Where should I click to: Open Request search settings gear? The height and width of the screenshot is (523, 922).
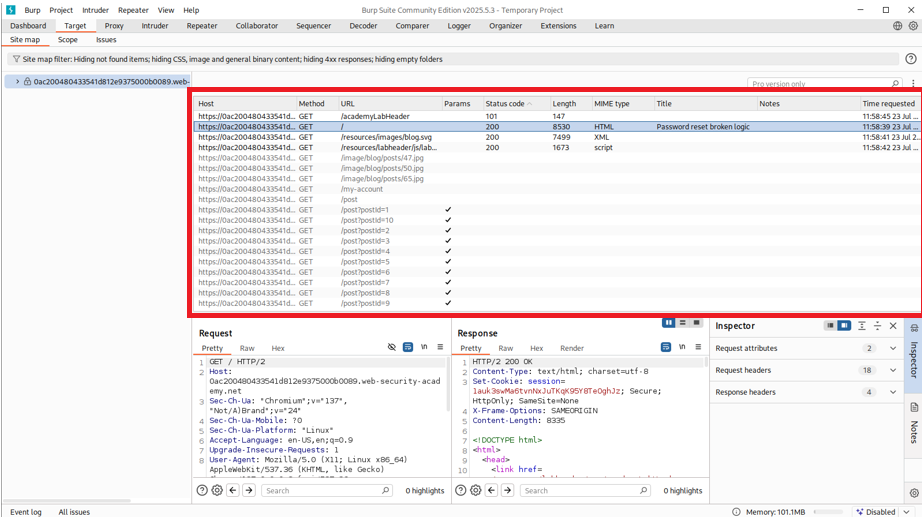[217, 490]
